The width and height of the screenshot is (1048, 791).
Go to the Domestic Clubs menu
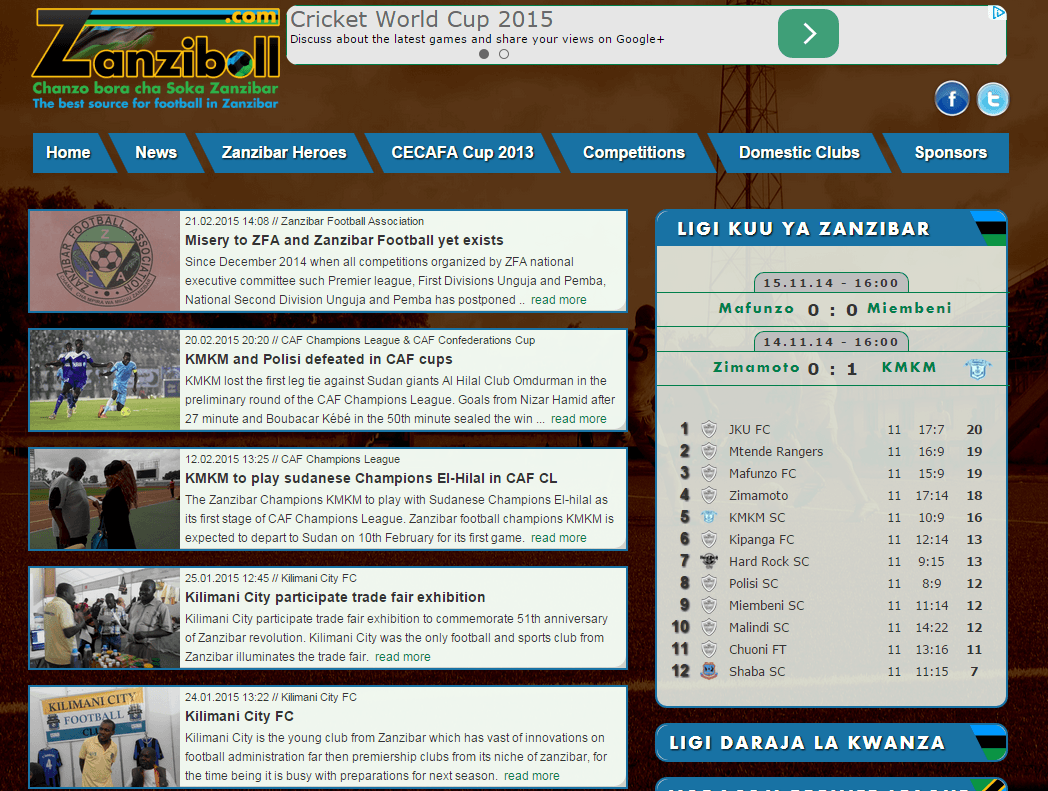(798, 153)
